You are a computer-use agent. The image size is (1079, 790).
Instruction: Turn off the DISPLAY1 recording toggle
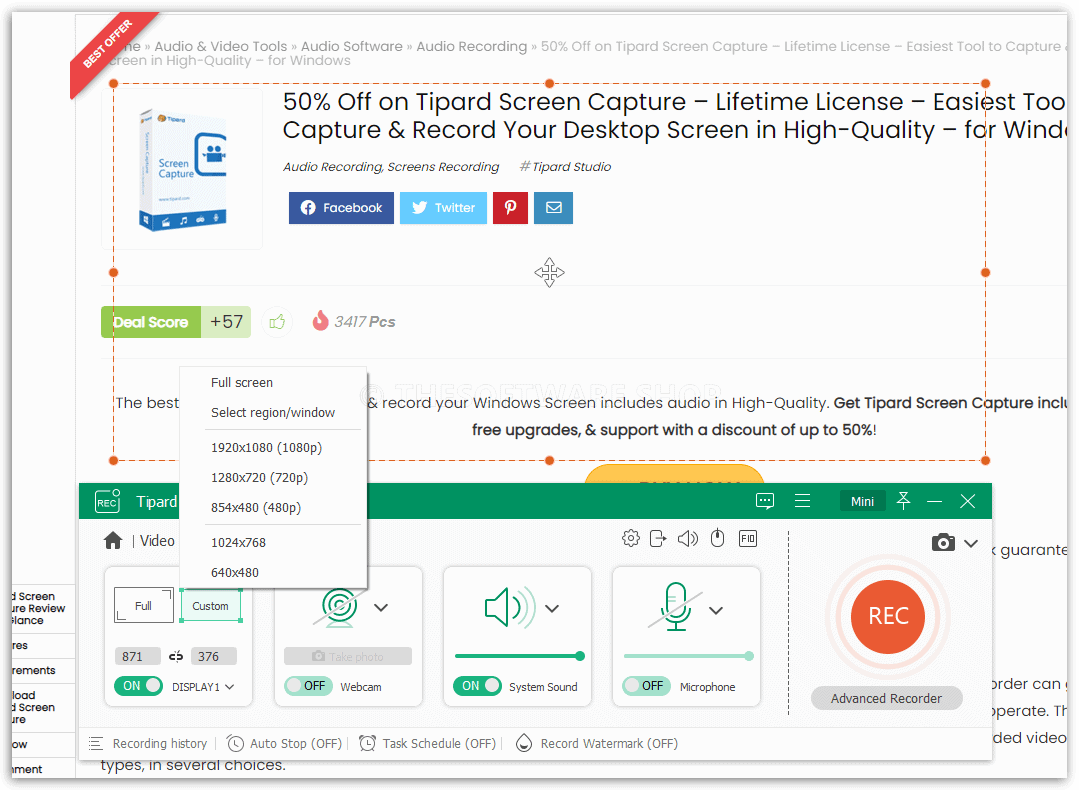click(x=139, y=686)
